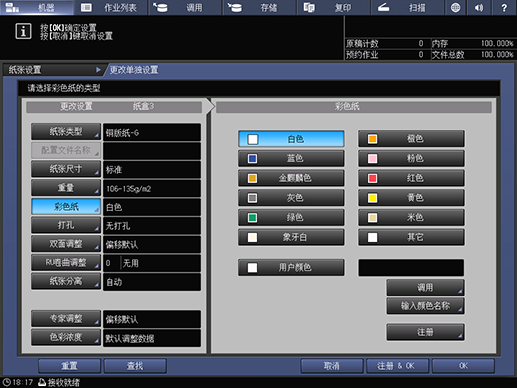Click the 取消 cancel button
Viewport: 517px width, 388px height.
[x=332, y=366]
